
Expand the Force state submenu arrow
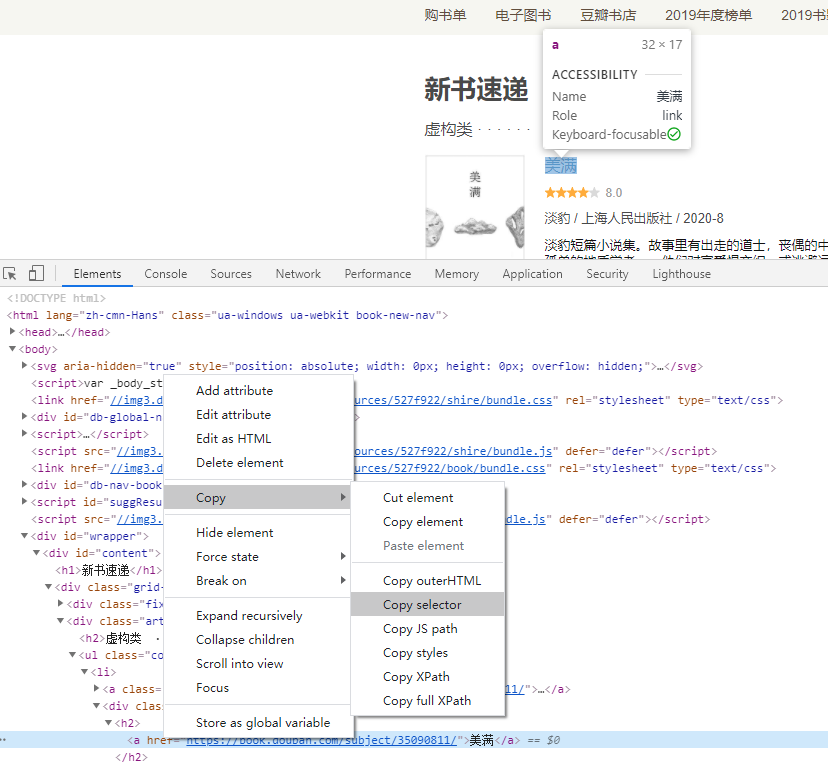click(x=343, y=557)
